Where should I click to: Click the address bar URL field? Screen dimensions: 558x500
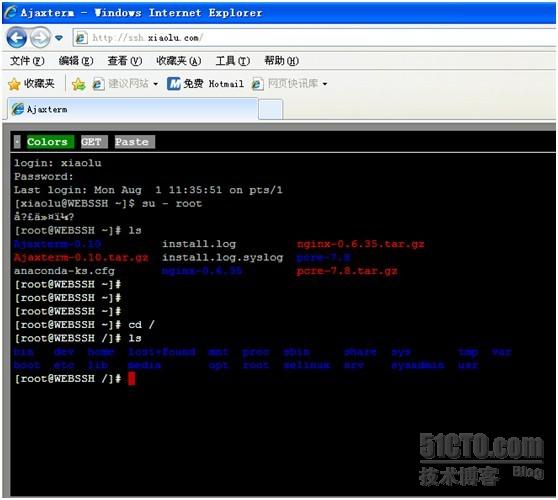coord(313,37)
